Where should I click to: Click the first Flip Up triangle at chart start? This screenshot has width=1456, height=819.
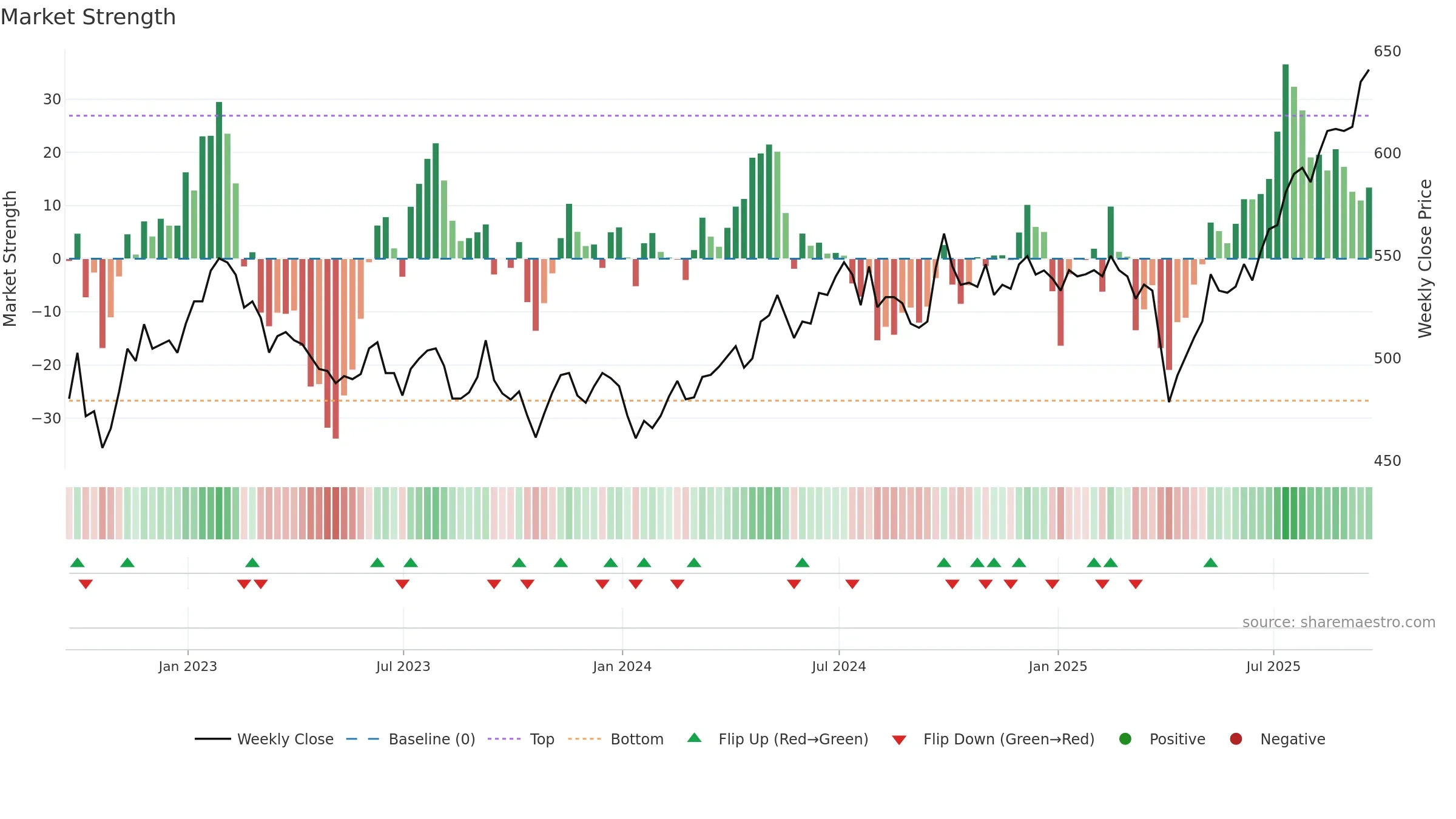pyautogui.click(x=78, y=563)
